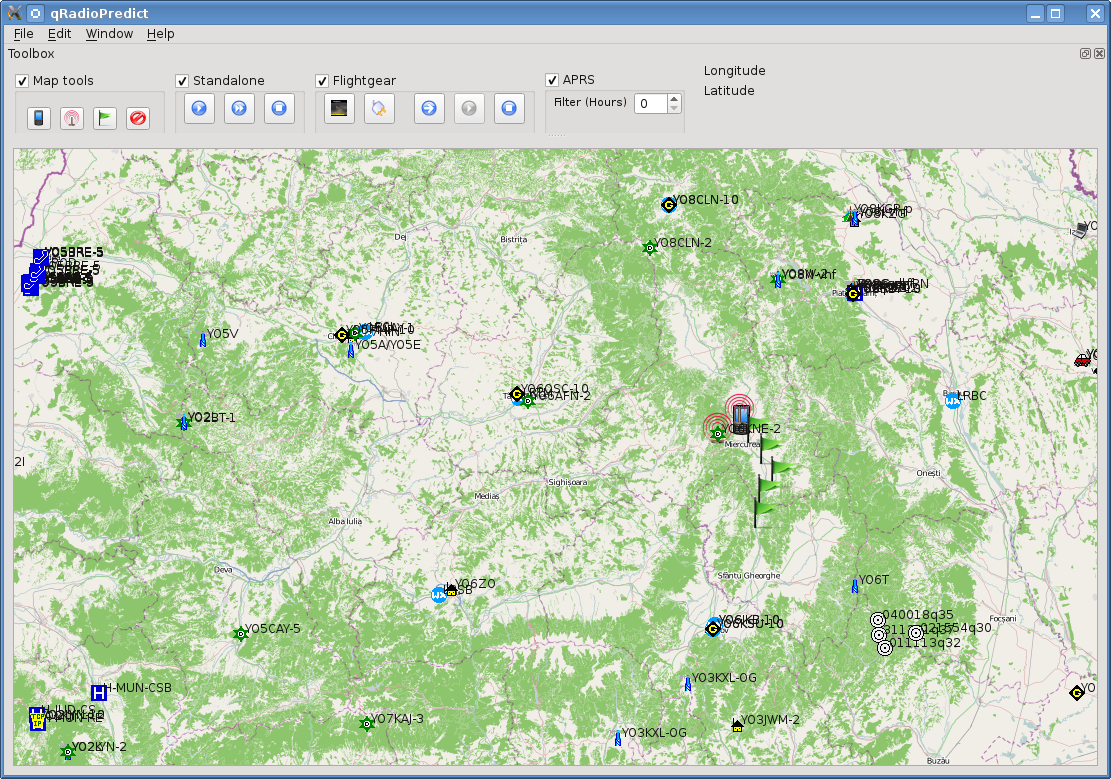Disable the APRS checkbox
The height and width of the screenshot is (779, 1111).
[x=552, y=80]
